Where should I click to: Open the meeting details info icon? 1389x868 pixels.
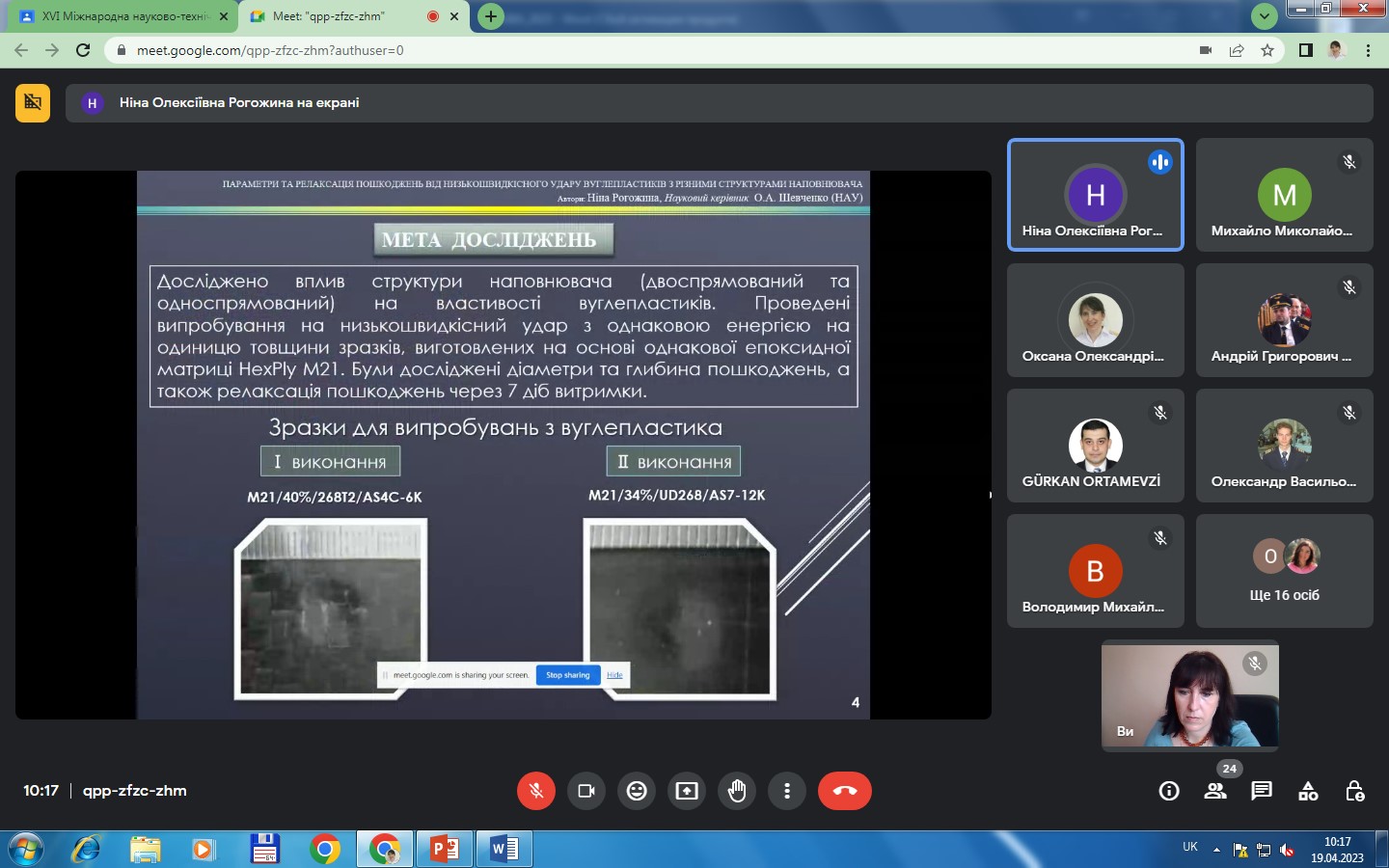coord(1169,792)
